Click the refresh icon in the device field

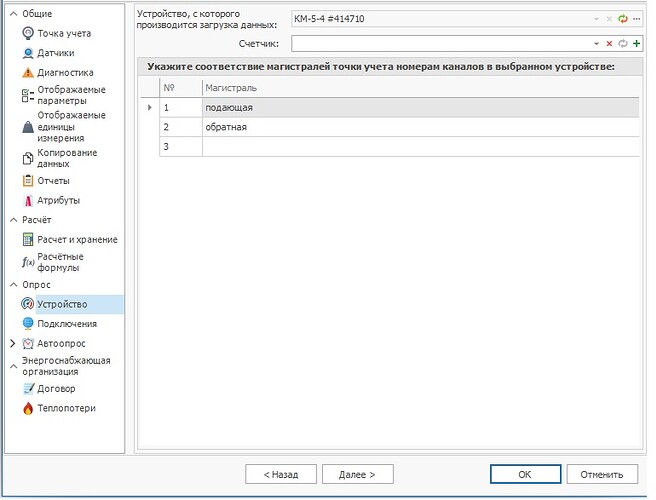(x=623, y=19)
